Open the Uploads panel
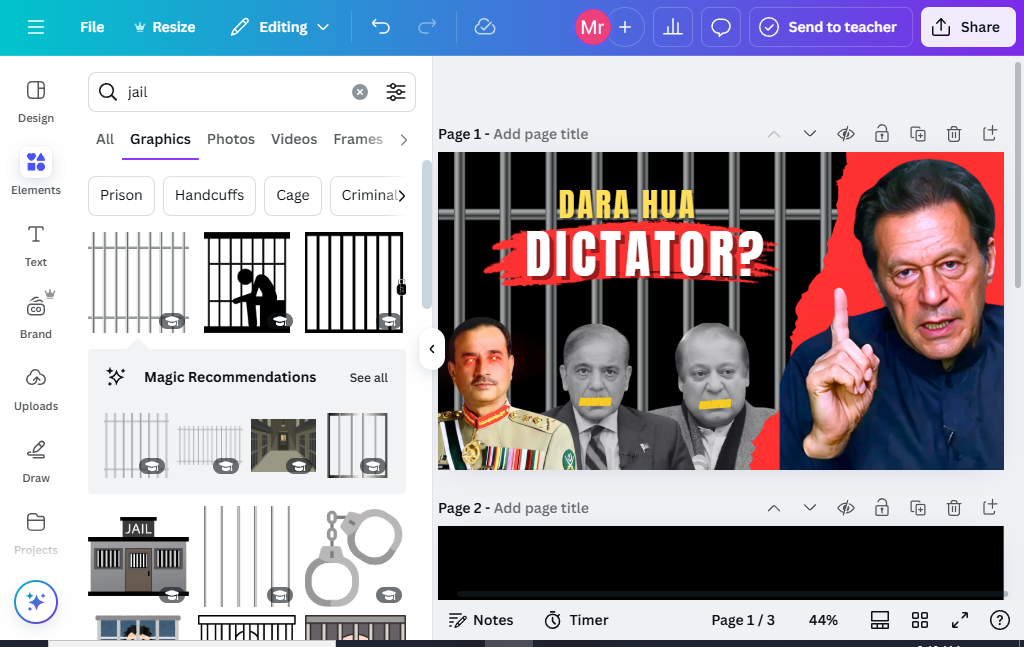The width and height of the screenshot is (1024, 647). coord(36,390)
